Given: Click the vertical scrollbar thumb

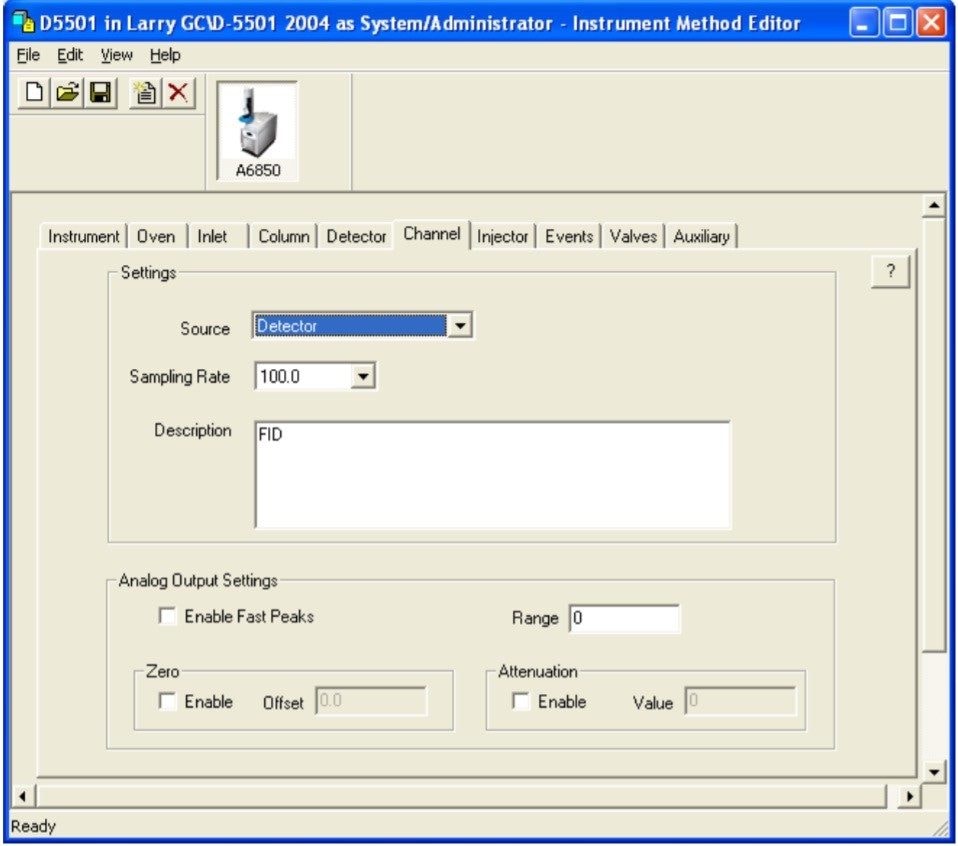Looking at the screenshot, I should pos(934,435).
